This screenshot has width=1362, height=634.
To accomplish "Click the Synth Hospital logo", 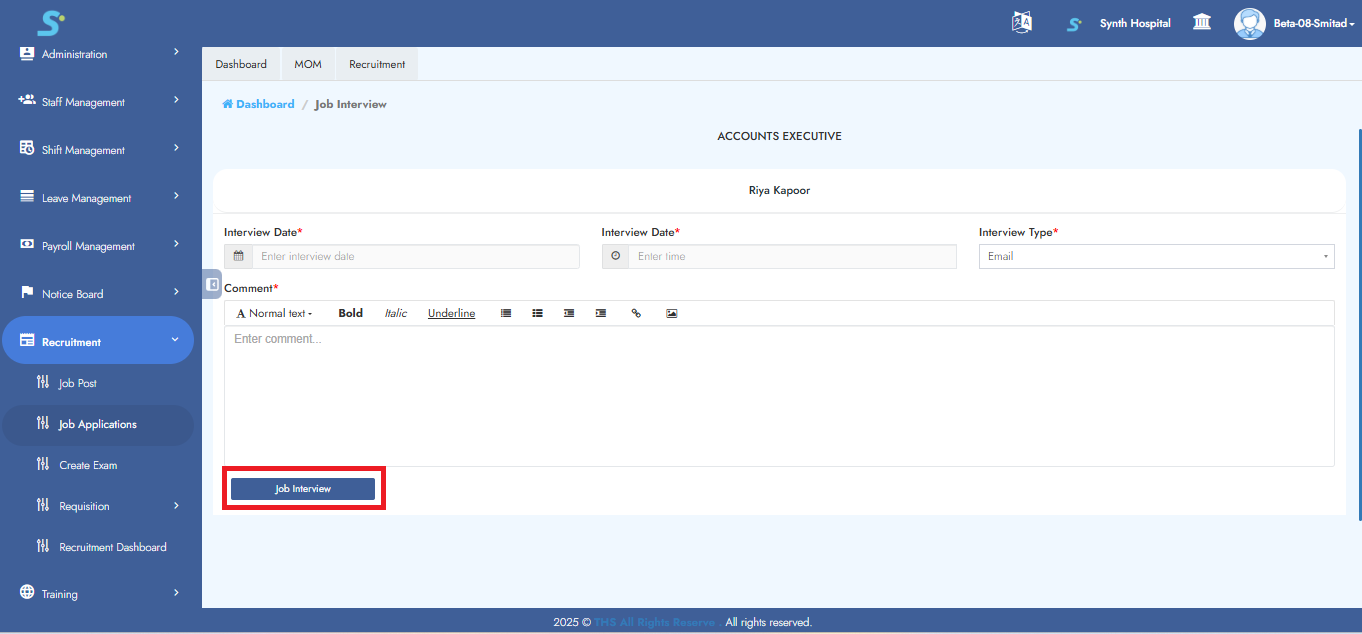I will pos(1072,22).
